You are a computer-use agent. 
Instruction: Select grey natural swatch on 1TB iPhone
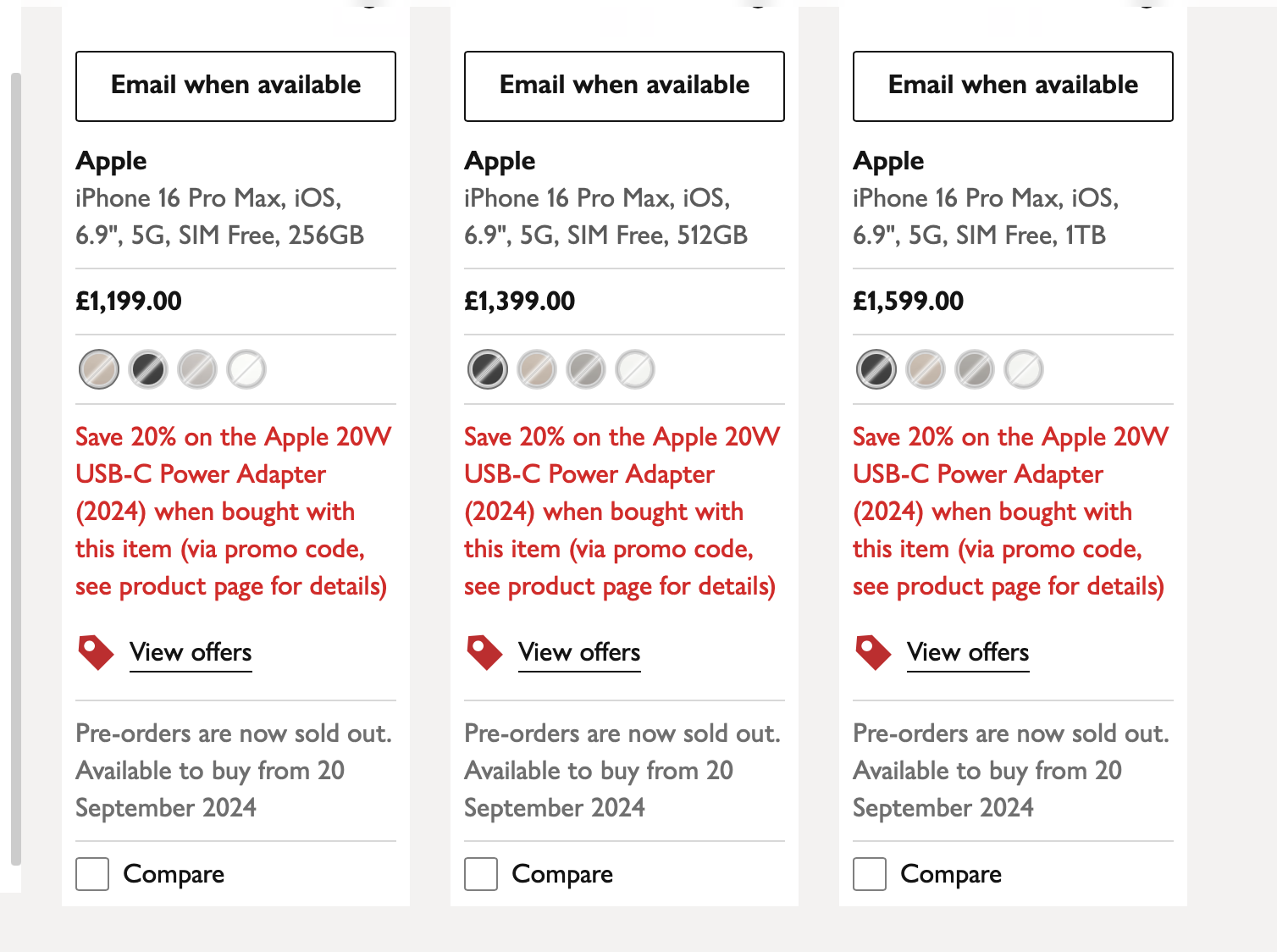pos(975,369)
